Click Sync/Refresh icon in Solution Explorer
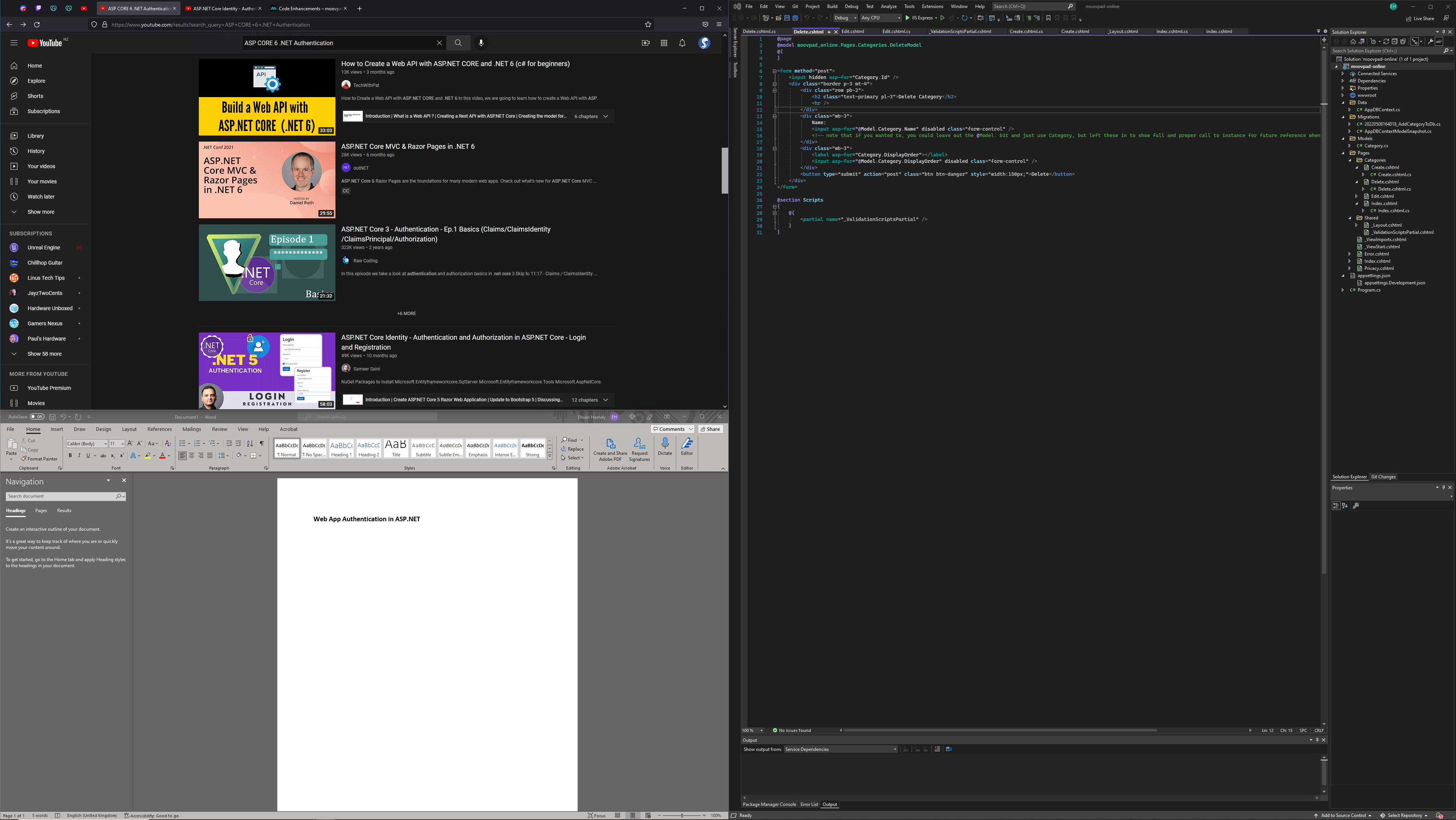Viewport: 1456px width, 820px height. 1386,41
